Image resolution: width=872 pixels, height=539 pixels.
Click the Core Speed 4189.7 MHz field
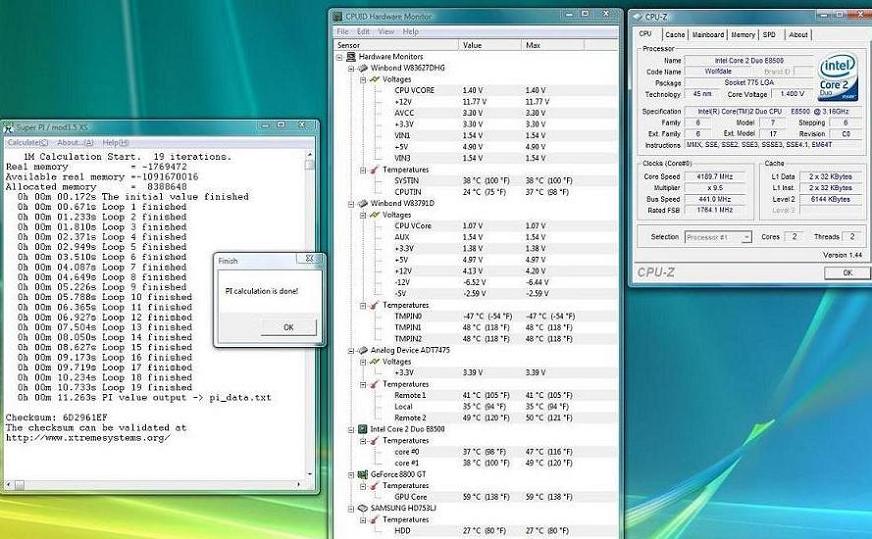(715, 177)
